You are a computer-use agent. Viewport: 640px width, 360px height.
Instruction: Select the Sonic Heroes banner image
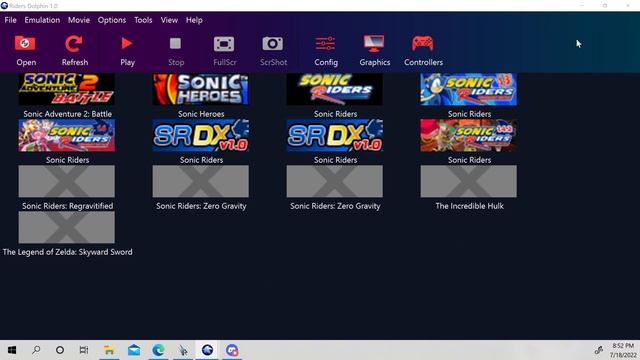click(200, 89)
